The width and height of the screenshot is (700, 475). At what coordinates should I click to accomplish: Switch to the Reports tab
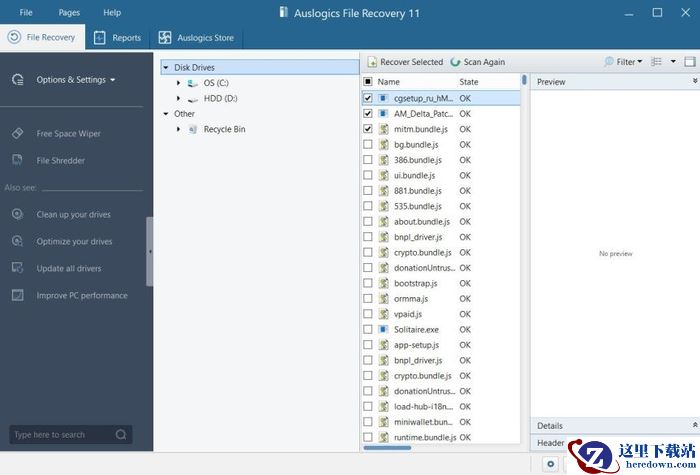point(117,38)
